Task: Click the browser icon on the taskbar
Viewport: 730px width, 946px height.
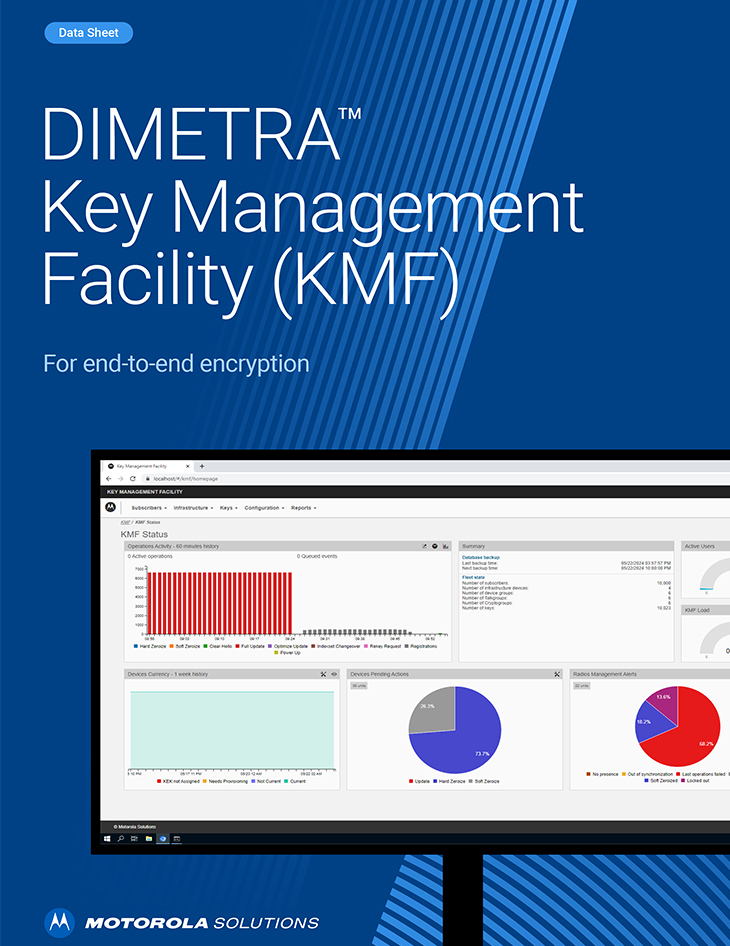Action: coord(163,839)
